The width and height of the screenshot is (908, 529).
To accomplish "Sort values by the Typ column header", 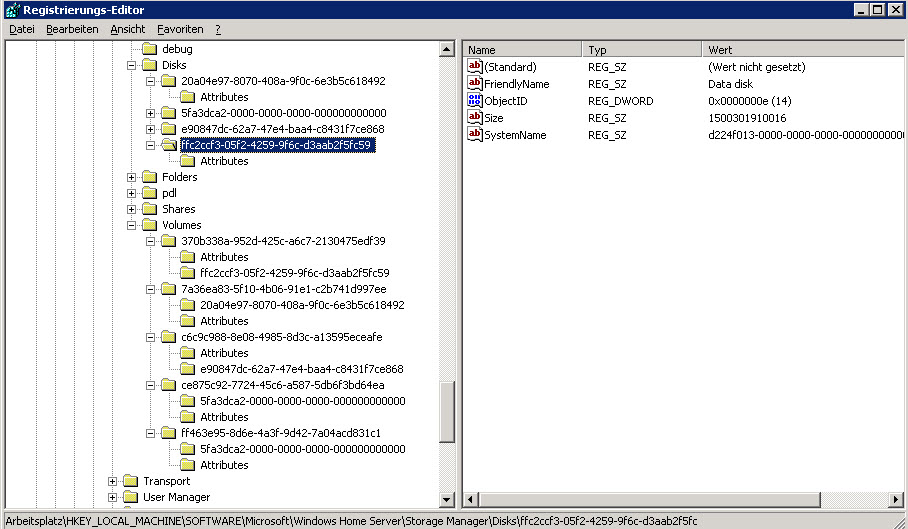I will [x=642, y=50].
